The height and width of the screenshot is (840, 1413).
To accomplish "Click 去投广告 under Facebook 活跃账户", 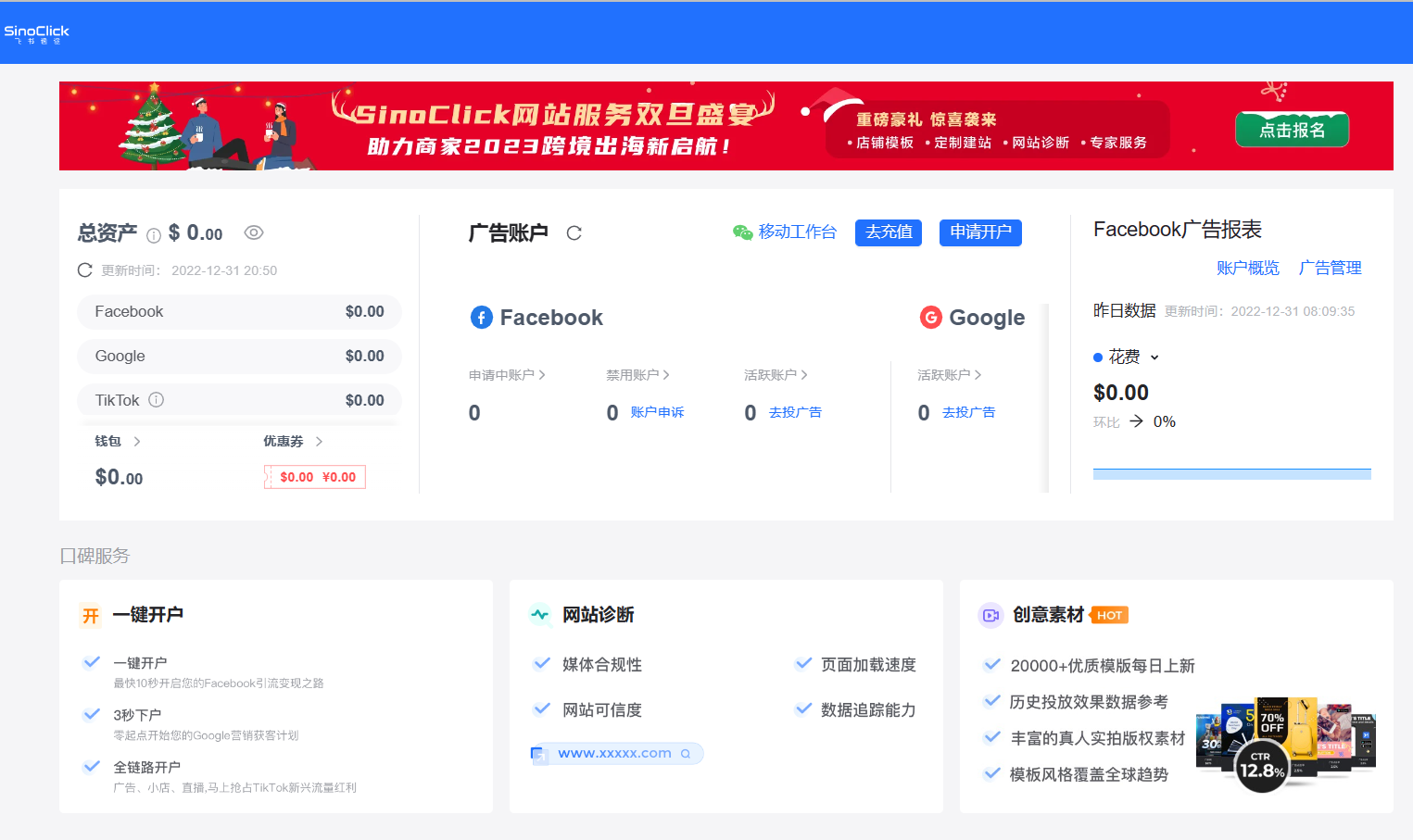I will coord(795,412).
